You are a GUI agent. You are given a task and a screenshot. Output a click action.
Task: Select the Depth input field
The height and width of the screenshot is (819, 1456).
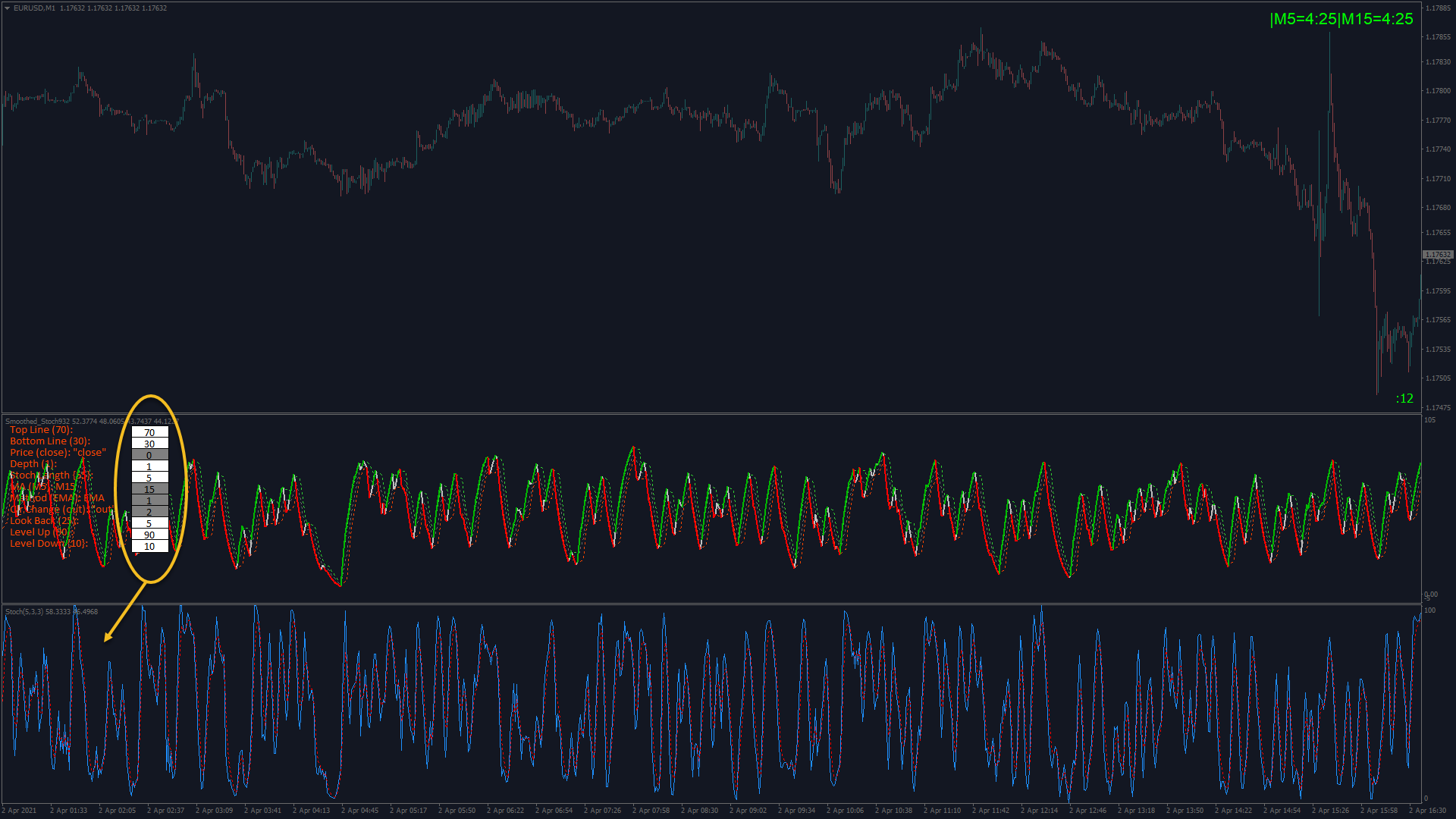(x=149, y=466)
